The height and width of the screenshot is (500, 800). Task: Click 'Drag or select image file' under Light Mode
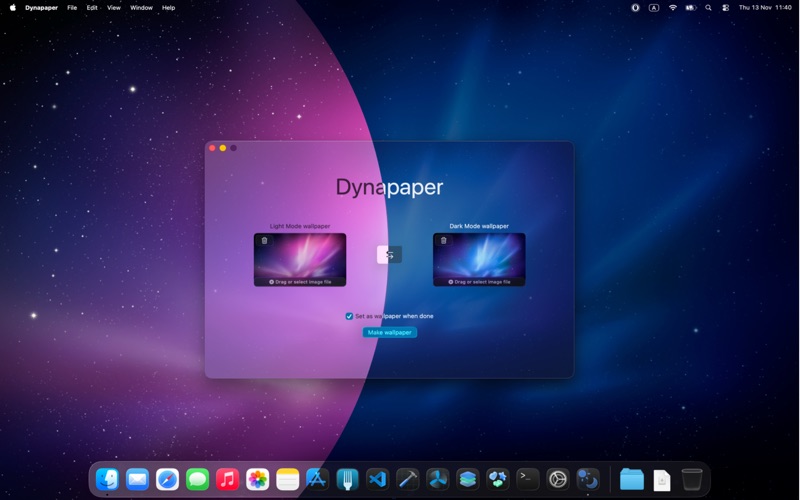pos(300,282)
